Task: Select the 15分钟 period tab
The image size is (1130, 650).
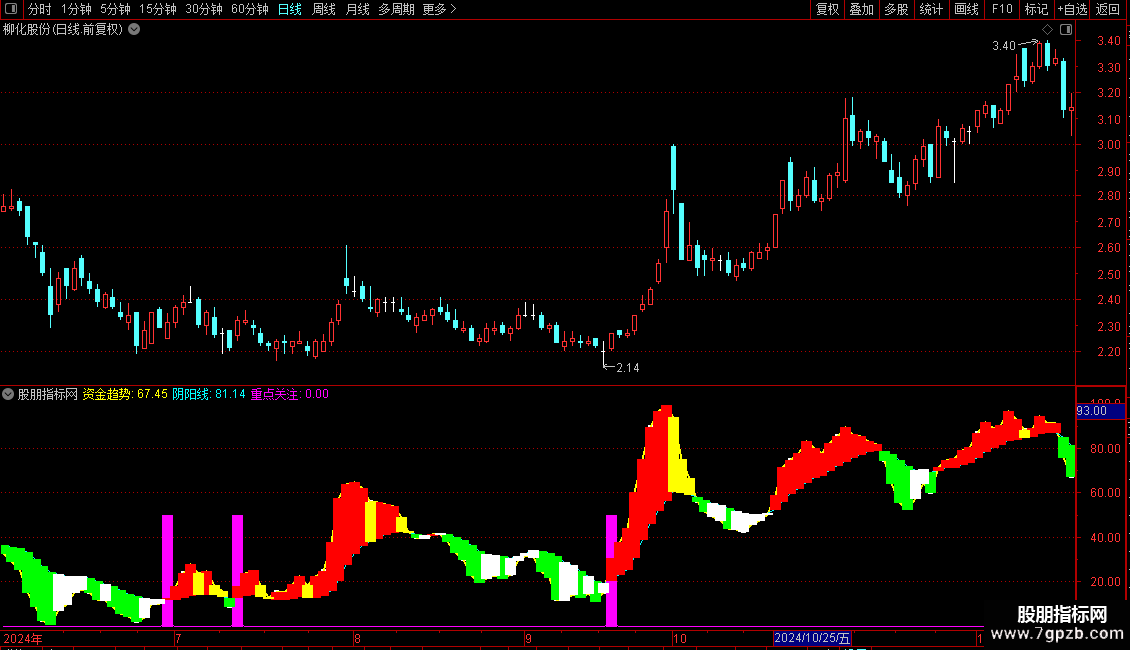Action: 158,9
